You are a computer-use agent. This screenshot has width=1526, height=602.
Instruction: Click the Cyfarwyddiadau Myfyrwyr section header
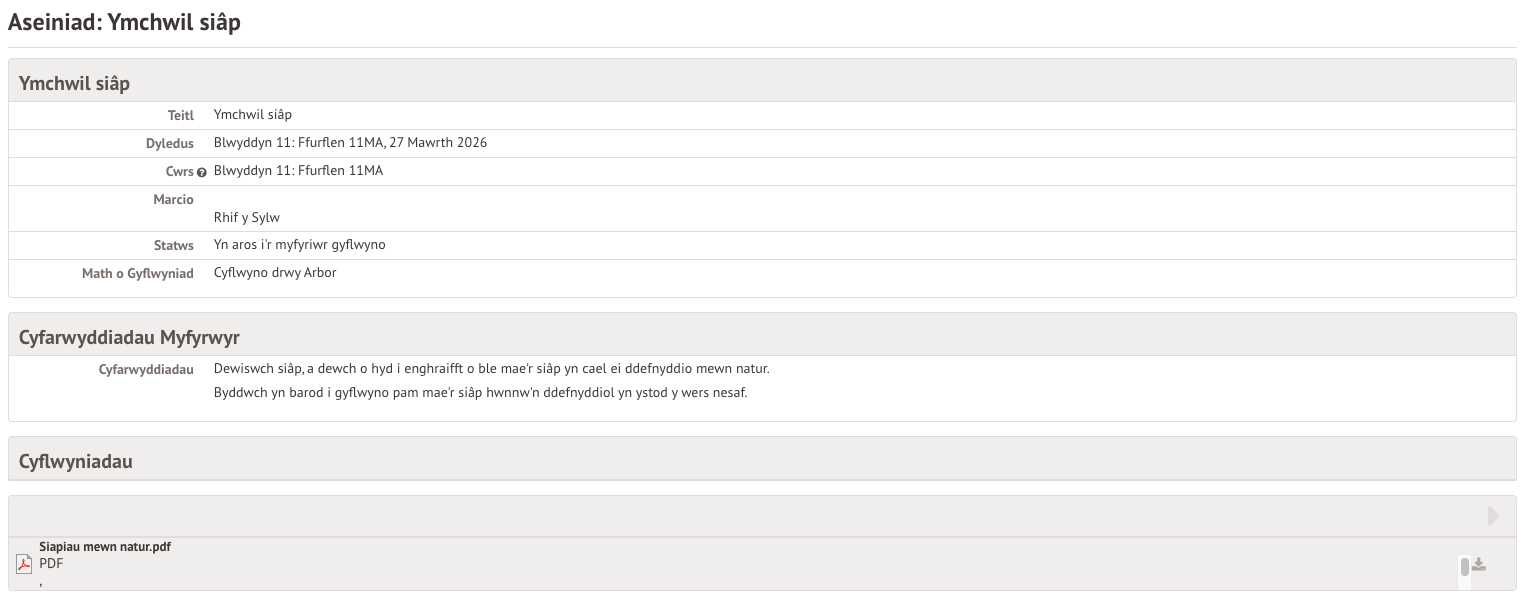pyautogui.click(x=129, y=337)
